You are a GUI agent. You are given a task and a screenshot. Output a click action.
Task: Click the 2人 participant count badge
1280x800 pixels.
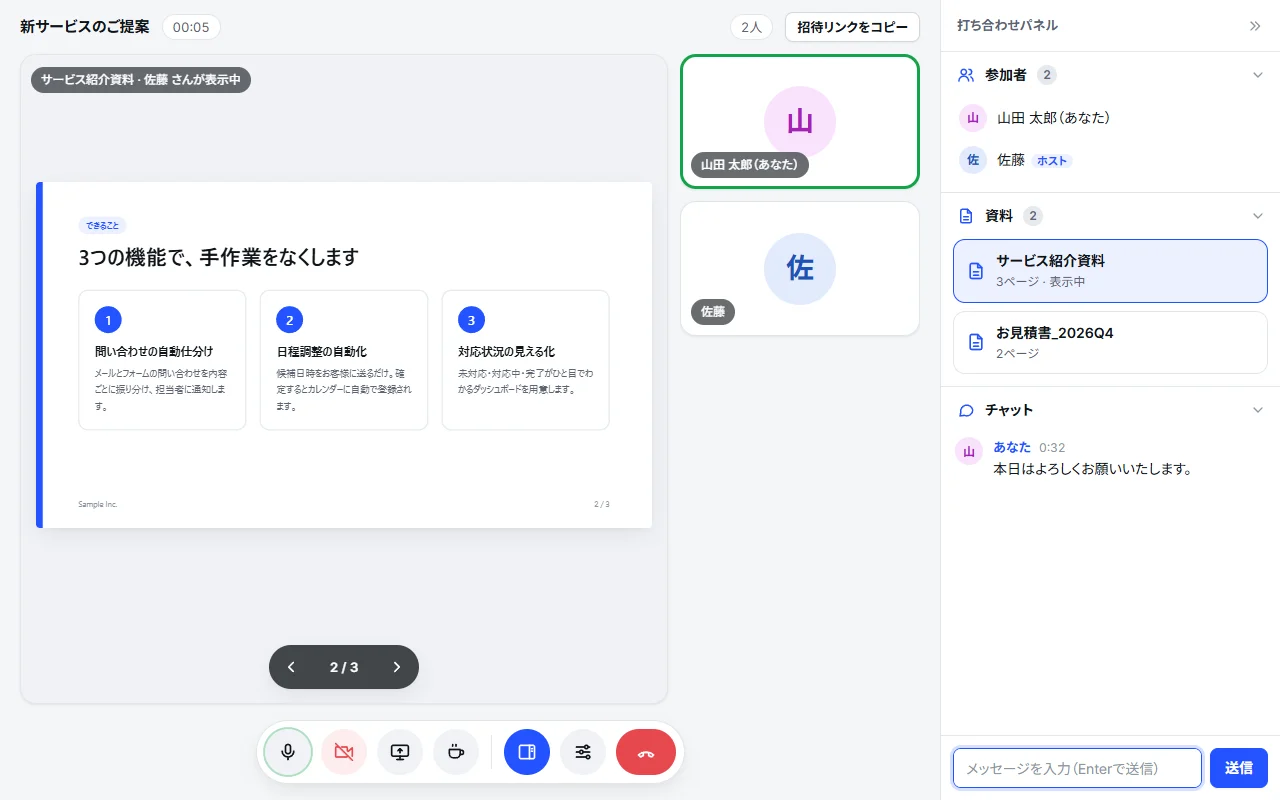[x=751, y=27]
